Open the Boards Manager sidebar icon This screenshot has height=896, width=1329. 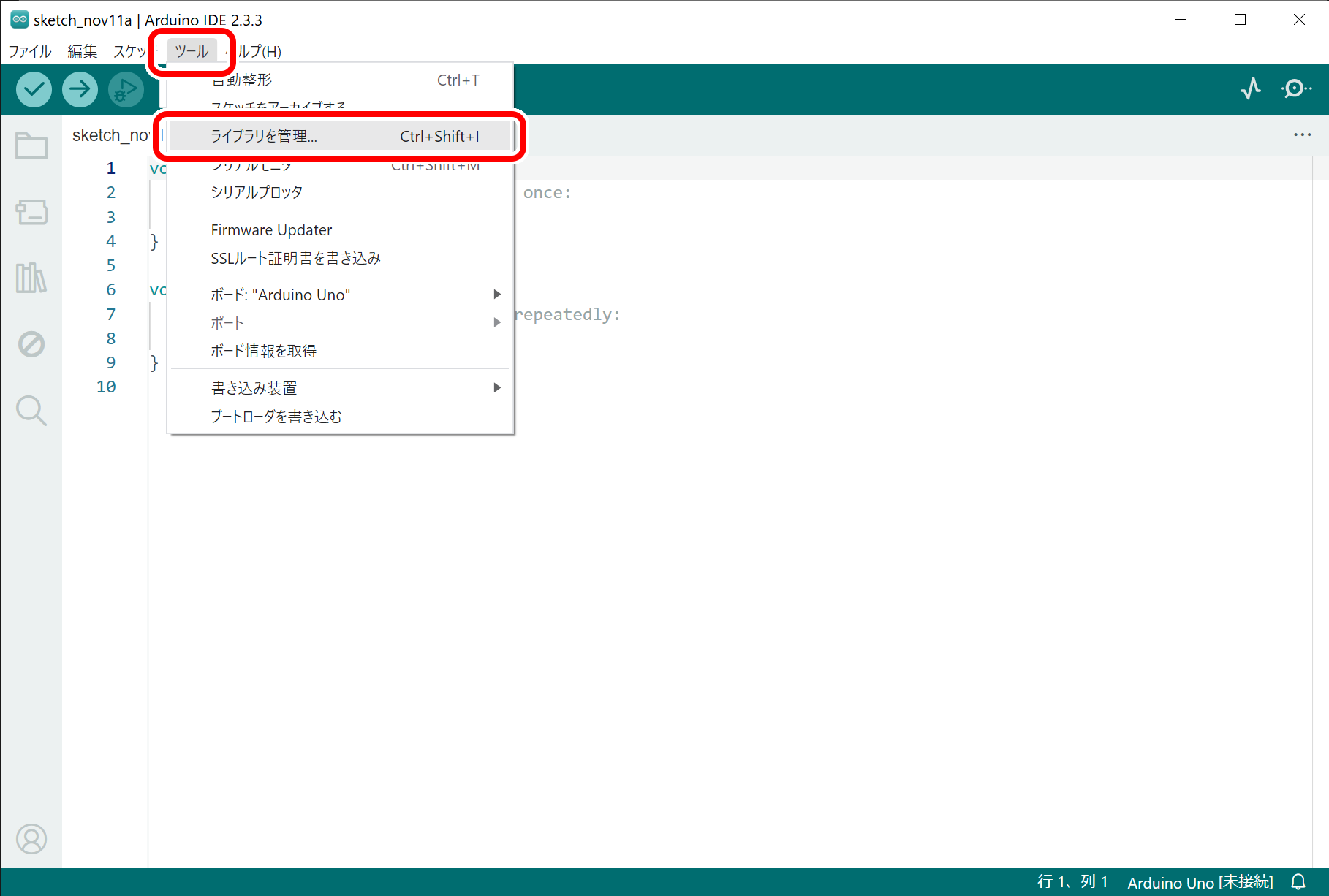[31, 212]
